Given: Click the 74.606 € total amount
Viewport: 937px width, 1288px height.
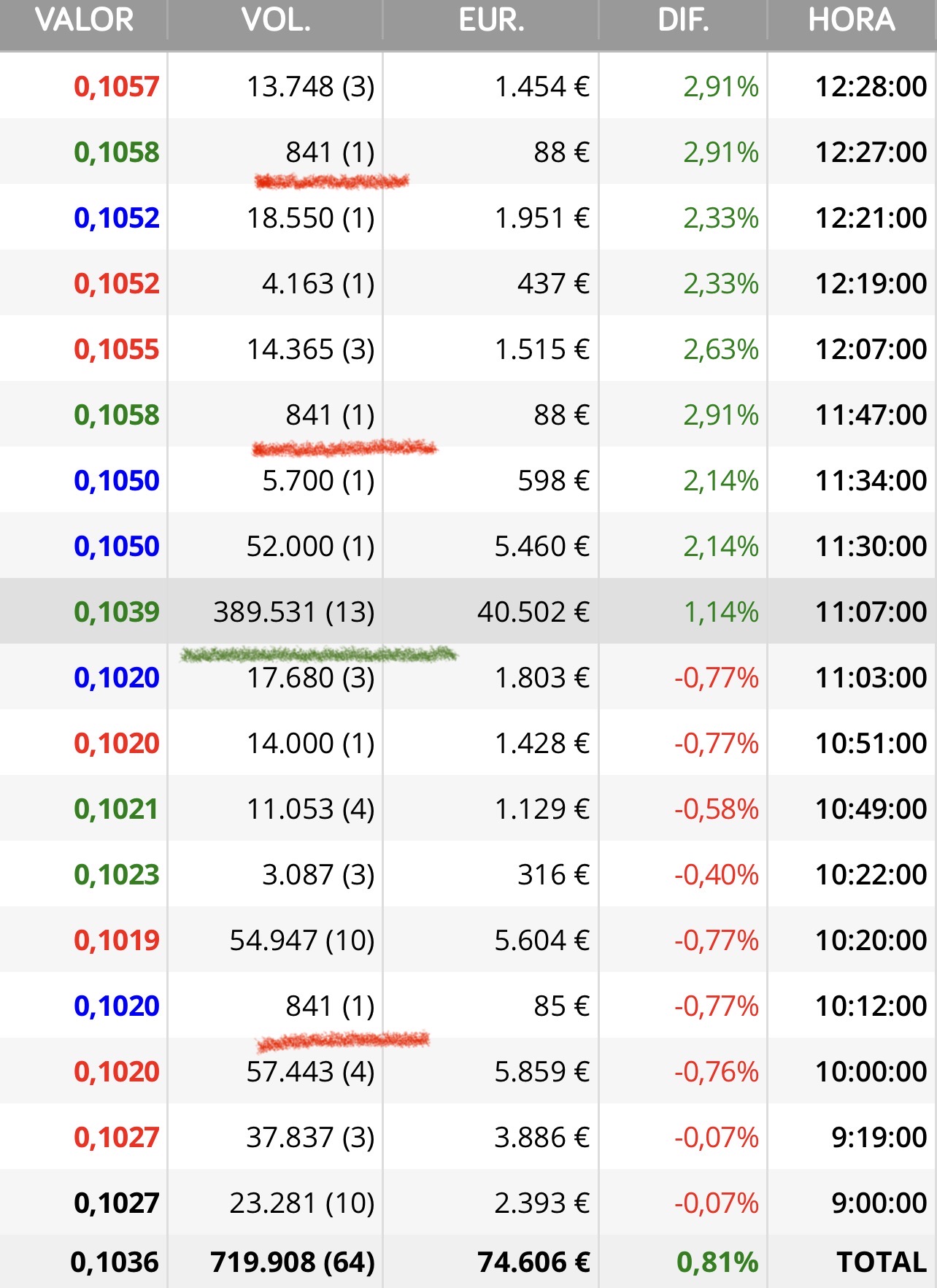Looking at the screenshot, I should (x=533, y=1262).
